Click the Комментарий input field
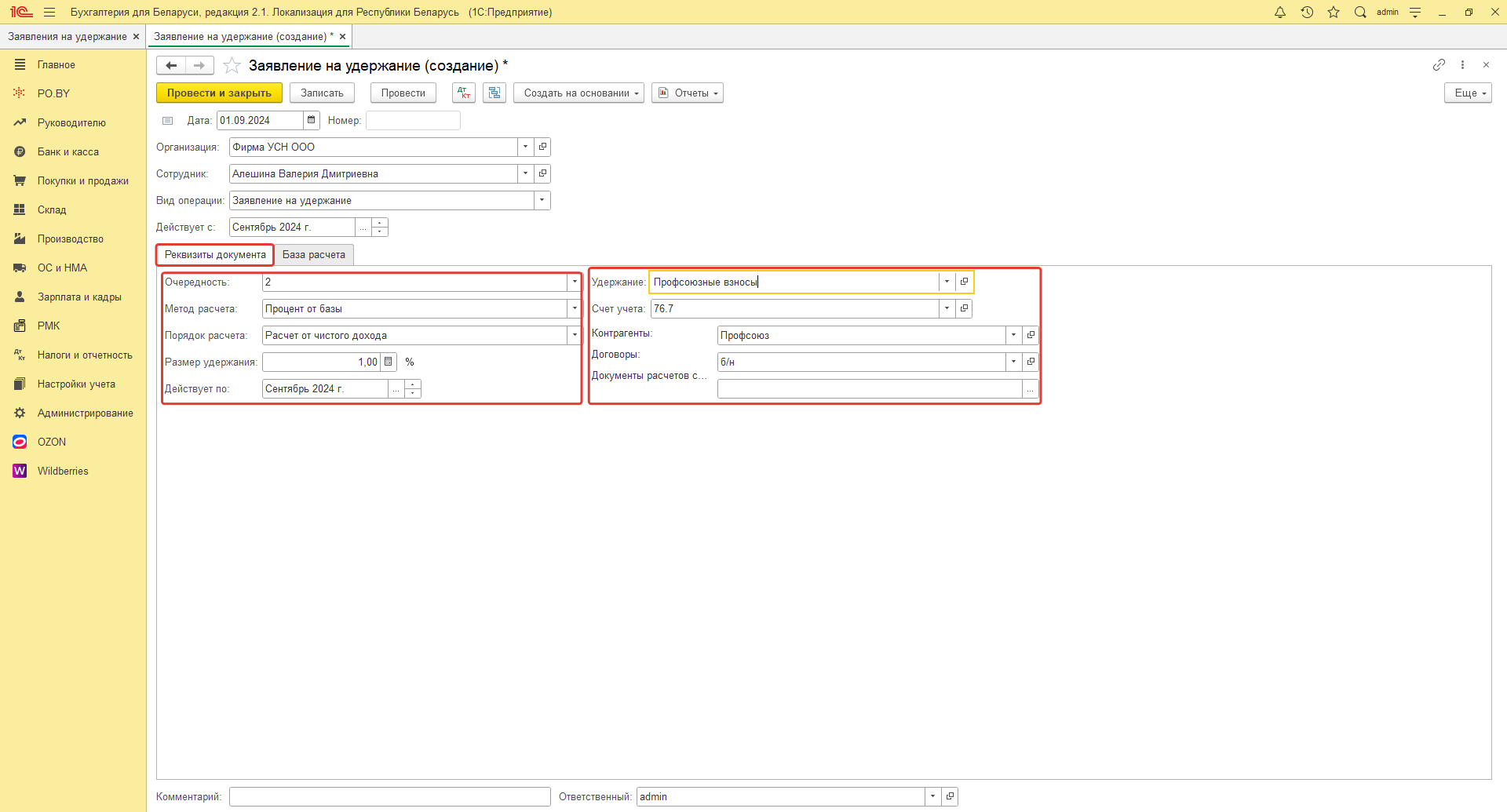 [390, 796]
